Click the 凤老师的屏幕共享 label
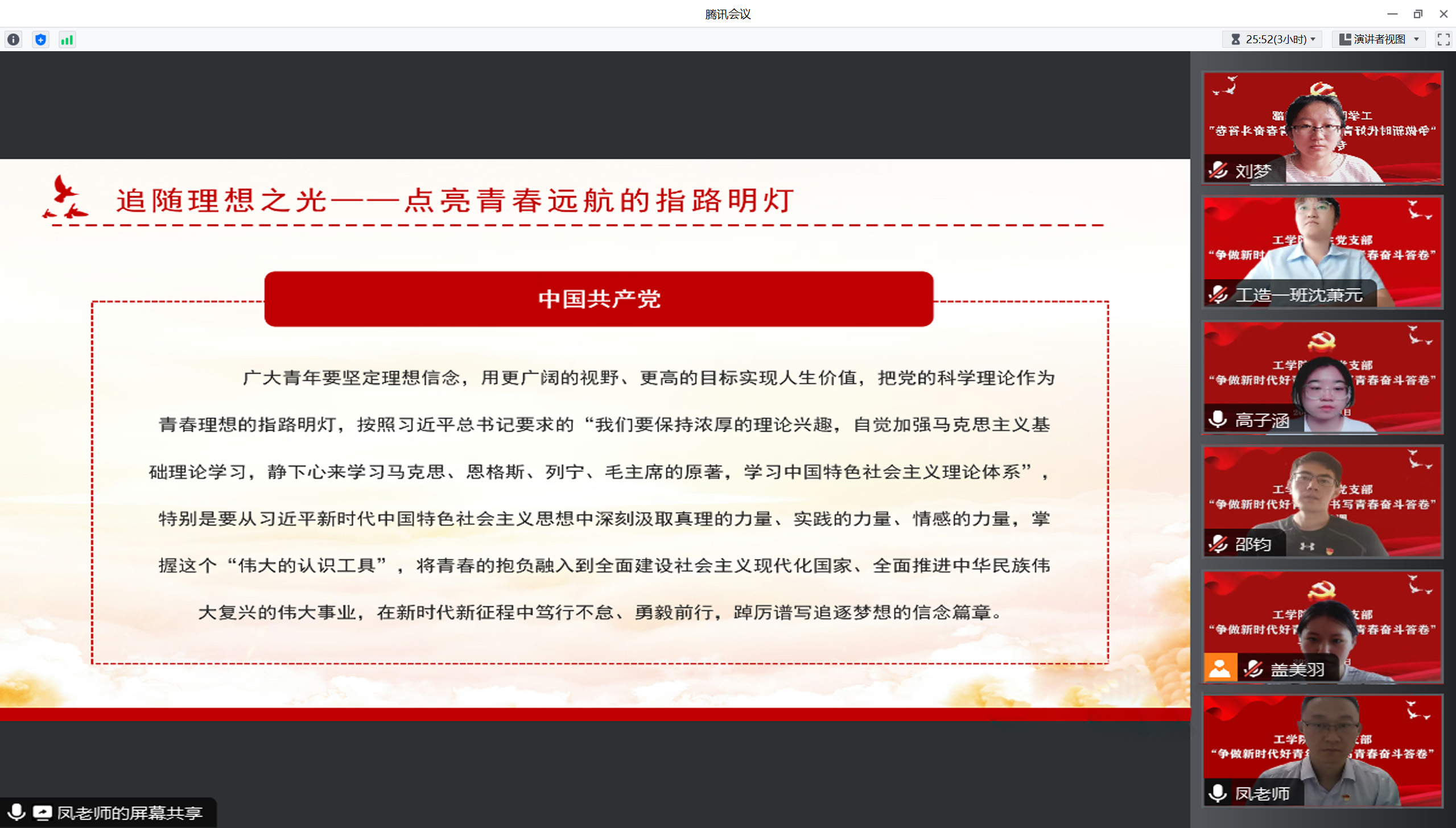1456x828 pixels. (x=130, y=813)
